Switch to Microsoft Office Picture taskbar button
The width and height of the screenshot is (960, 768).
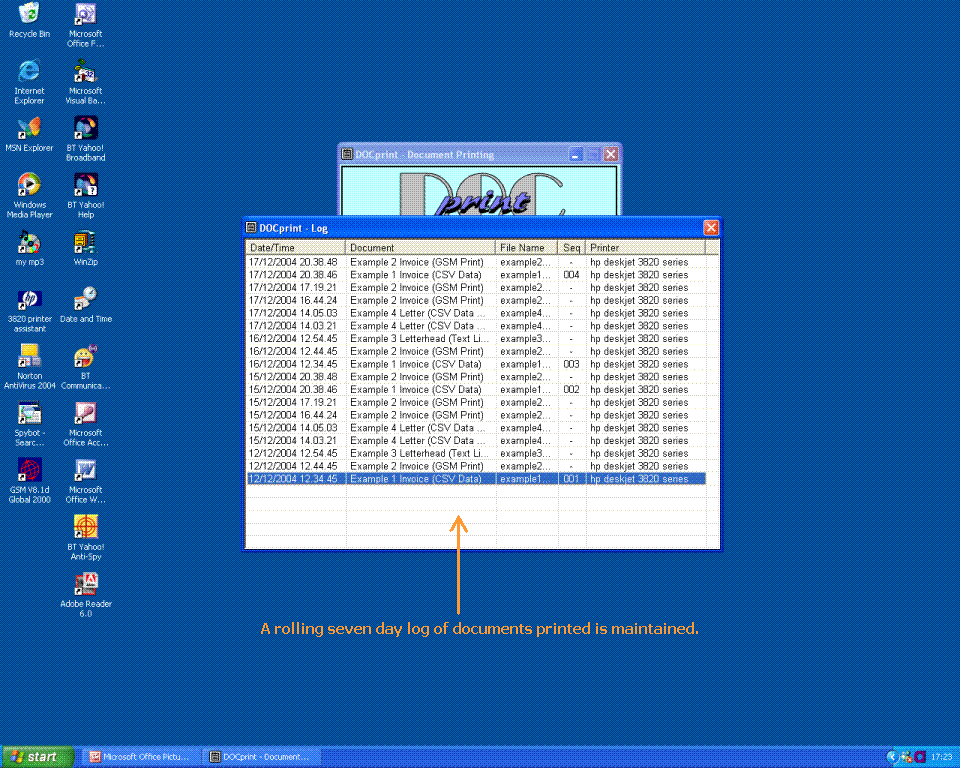click(139, 757)
